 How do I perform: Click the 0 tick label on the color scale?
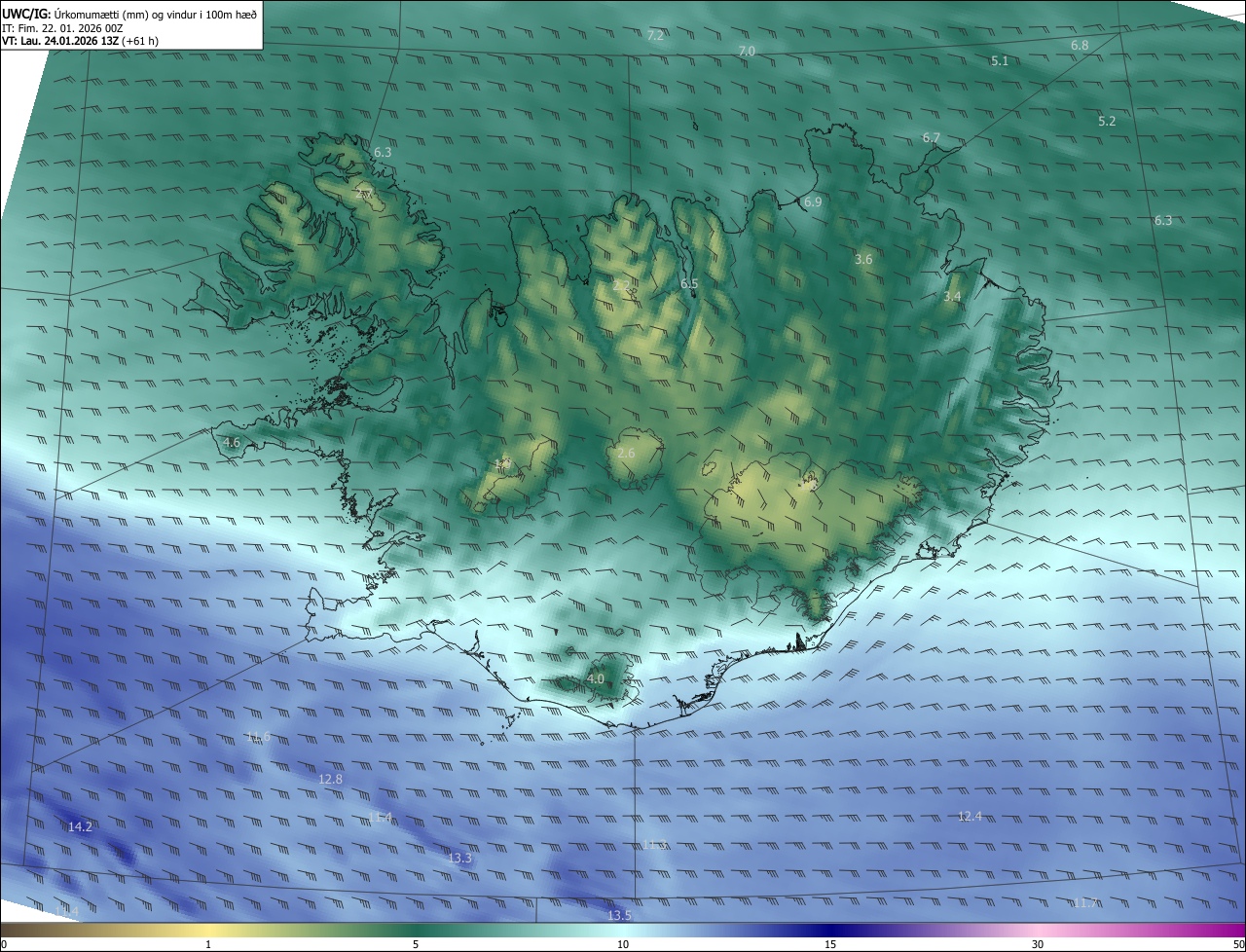point(4,944)
